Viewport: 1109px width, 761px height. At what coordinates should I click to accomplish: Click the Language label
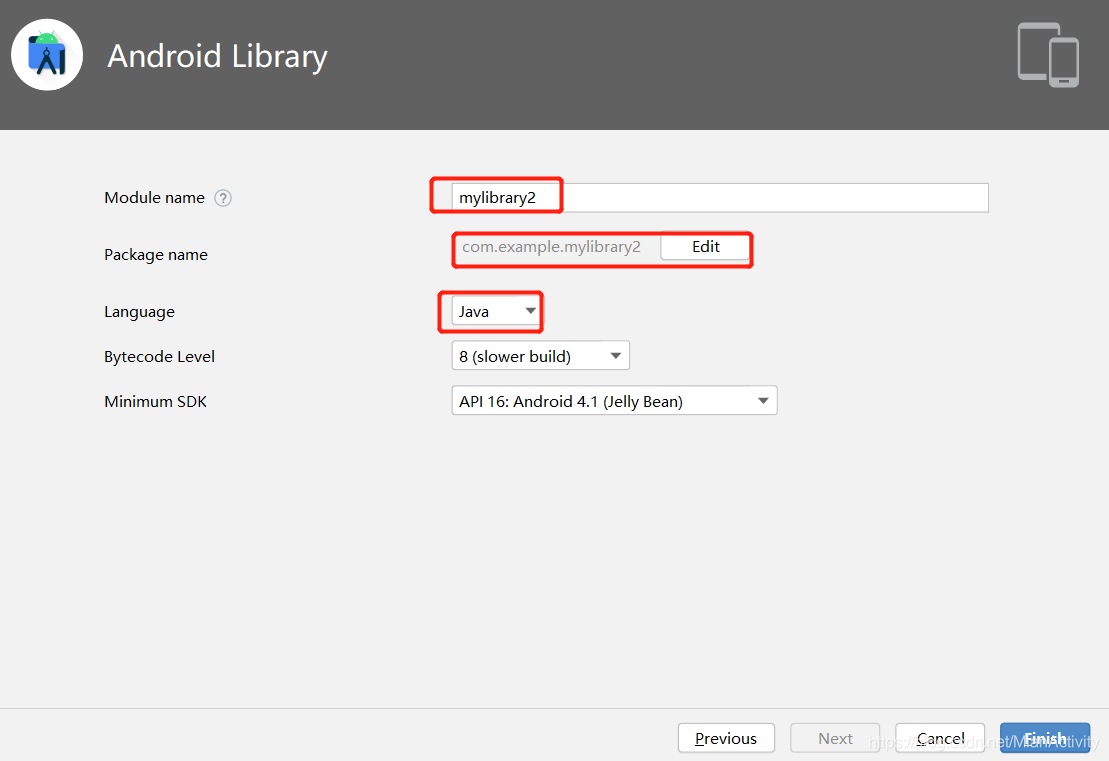click(139, 312)
